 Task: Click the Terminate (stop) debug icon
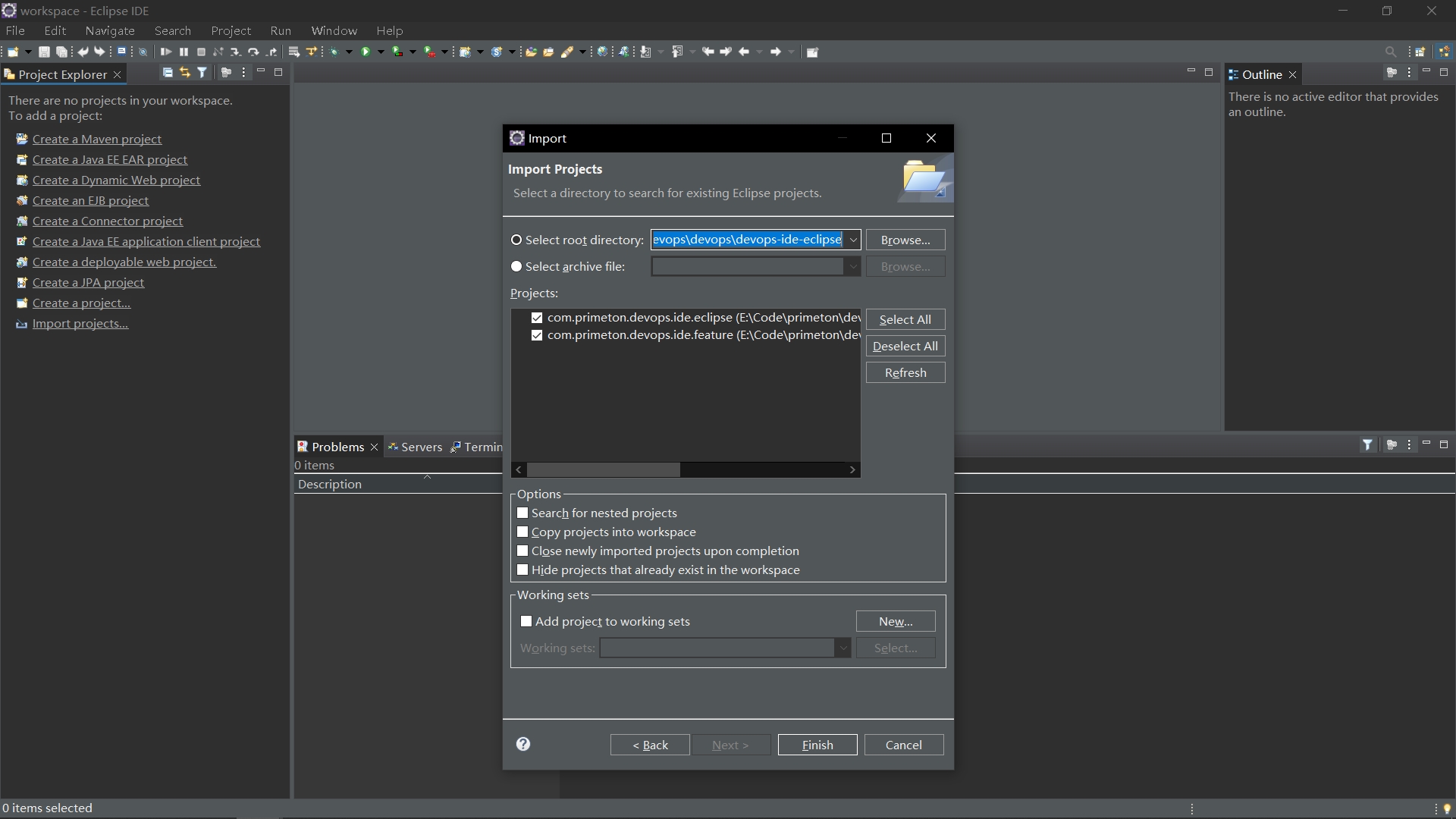click(201, 52)
